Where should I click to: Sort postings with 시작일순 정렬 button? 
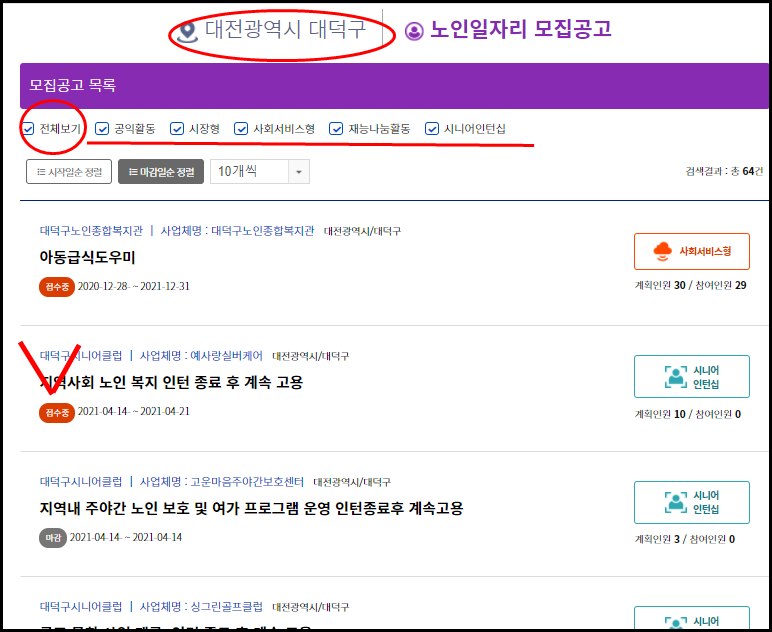click(69, 172)
